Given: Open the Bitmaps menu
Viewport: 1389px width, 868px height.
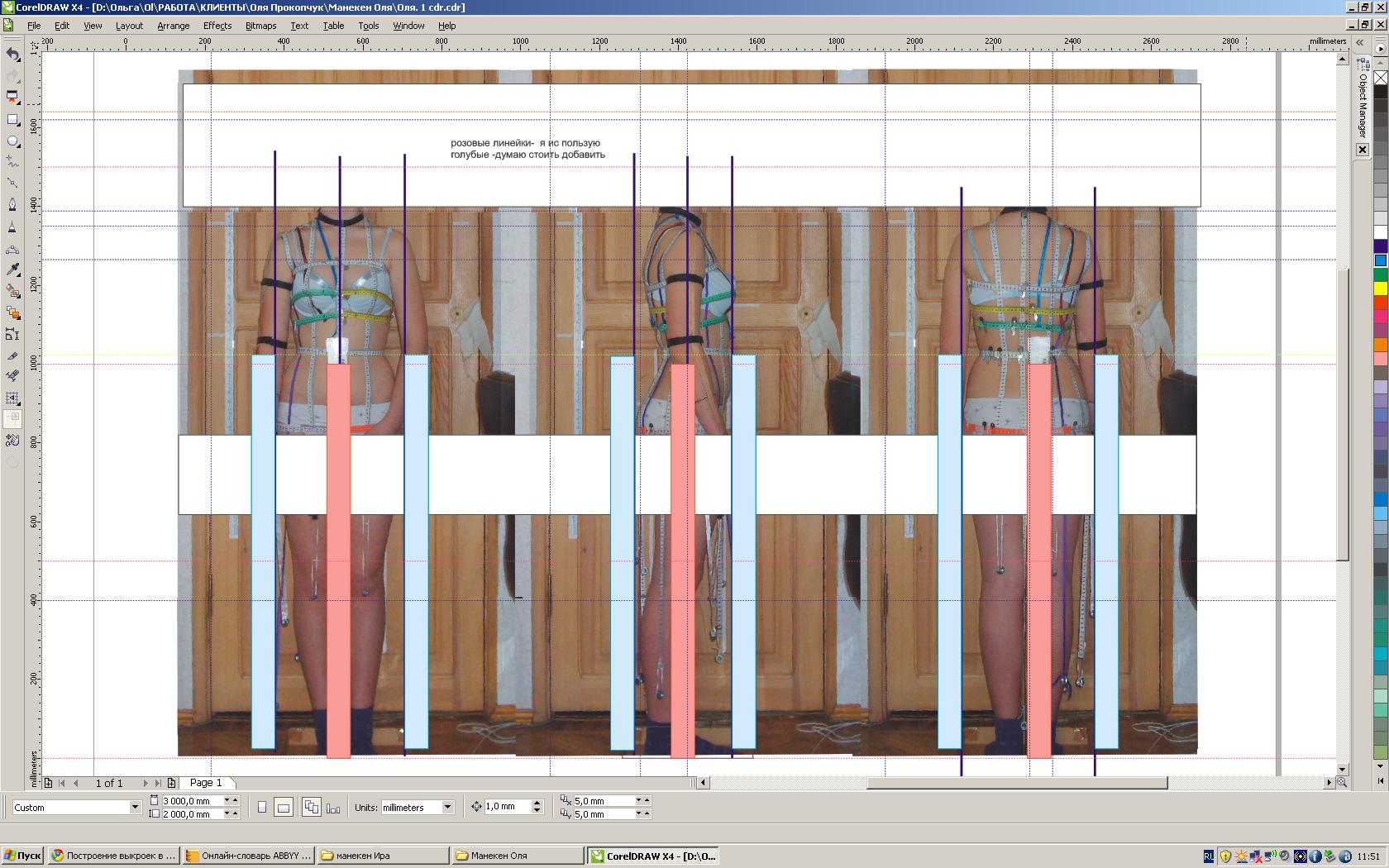Looking at the screenshot, I should [x=260, y=26].
